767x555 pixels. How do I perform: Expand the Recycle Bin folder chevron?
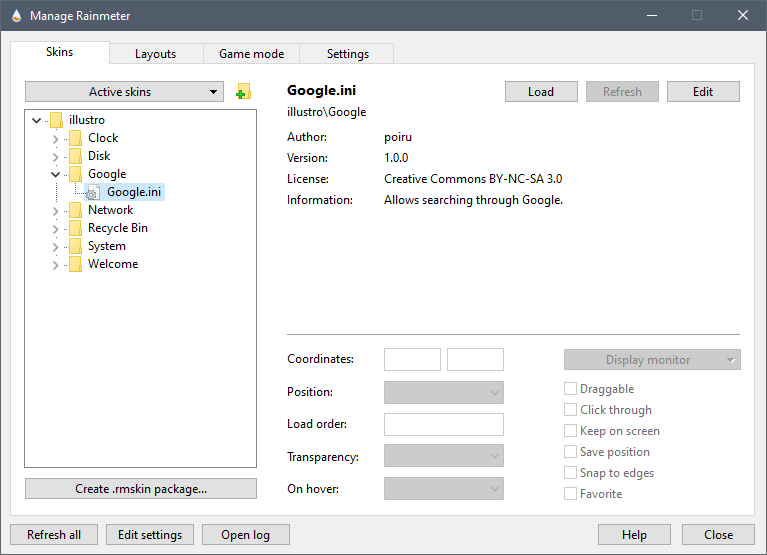click(x=55, y=229)
